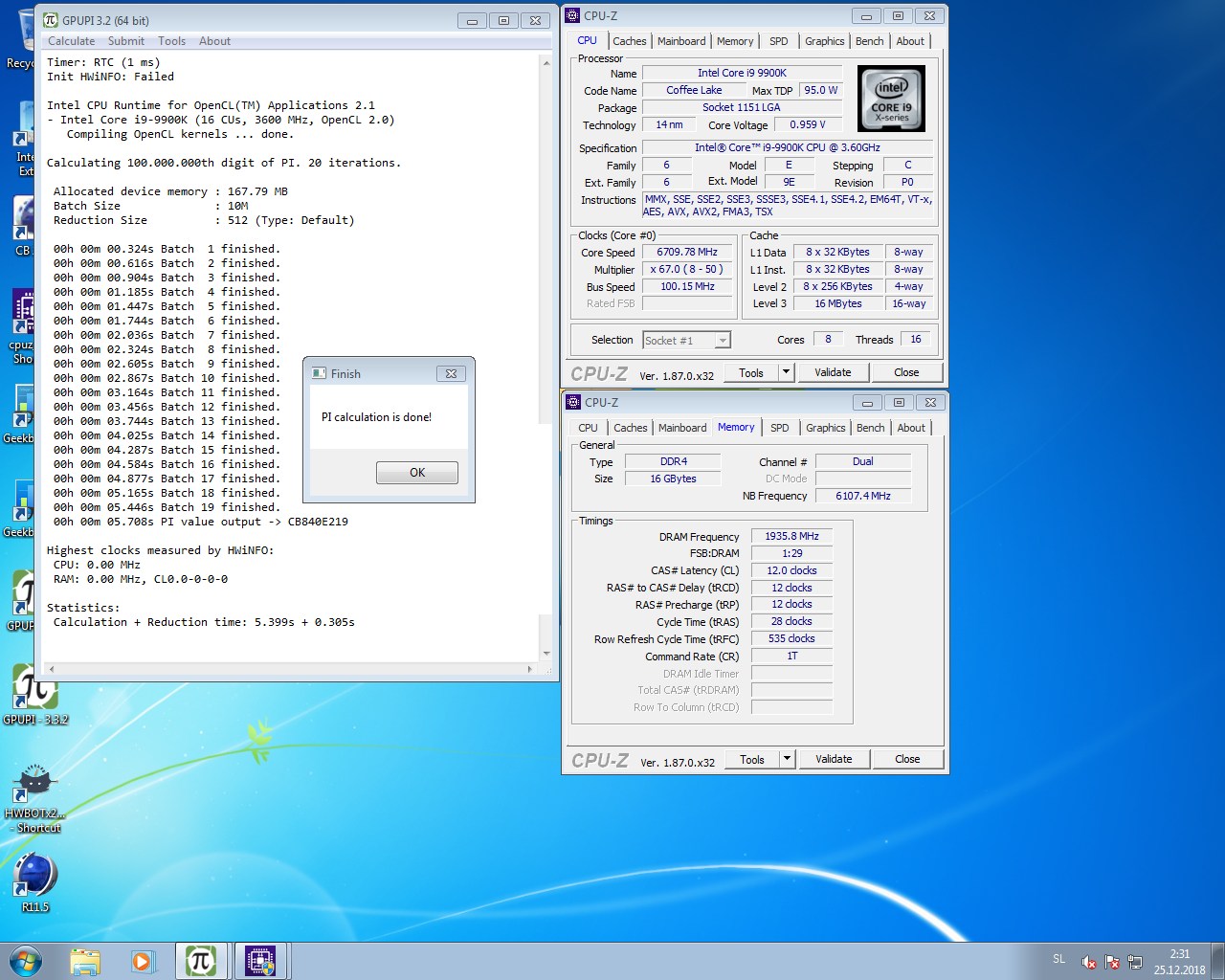Select CPU-Z chip icon in taskbar
1225x980 pixels.
click(x=260, y=961)
